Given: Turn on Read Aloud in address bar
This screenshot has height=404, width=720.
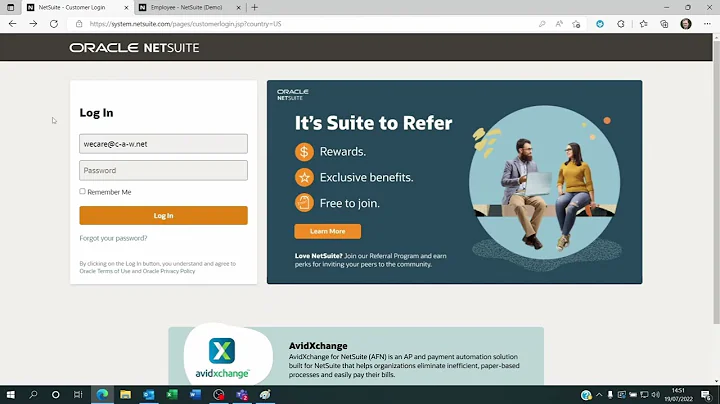Looking at the screenshot, I should (559, 24).
